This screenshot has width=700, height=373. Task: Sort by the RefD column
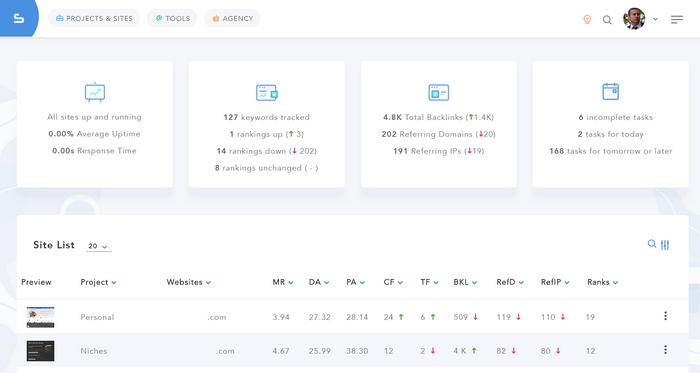click(510, 282)
